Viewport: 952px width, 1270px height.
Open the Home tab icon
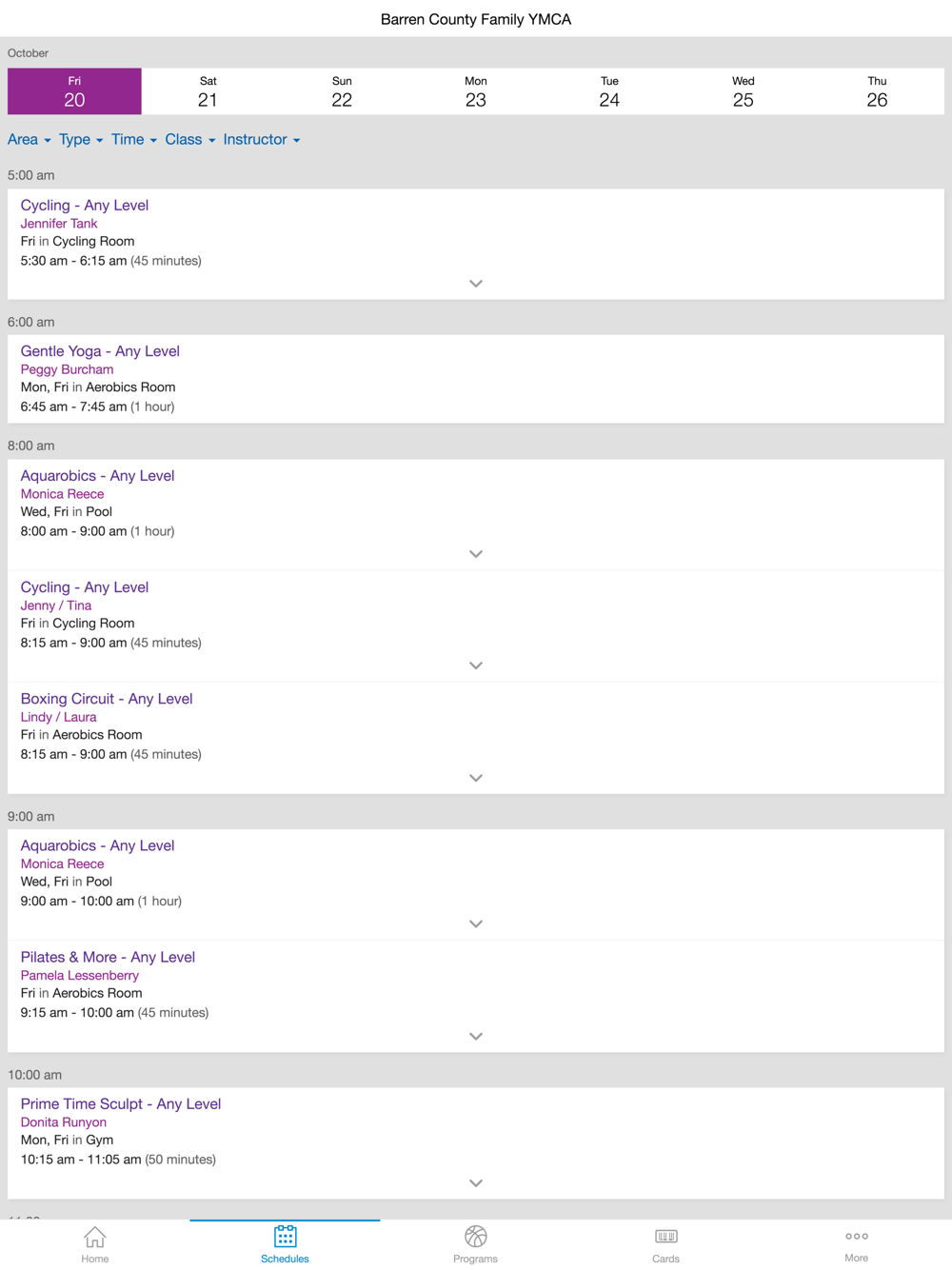(94, 1237)
